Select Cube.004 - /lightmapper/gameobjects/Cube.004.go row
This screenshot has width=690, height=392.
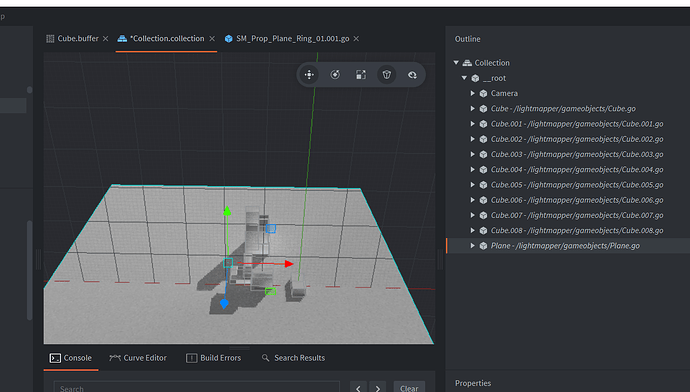568,169
